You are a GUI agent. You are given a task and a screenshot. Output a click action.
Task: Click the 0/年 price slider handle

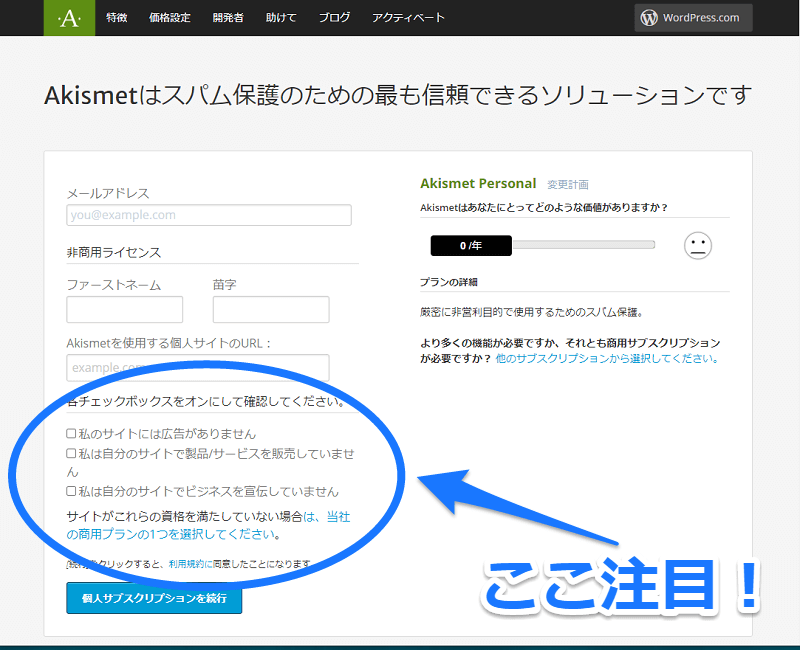click(470, 245)
